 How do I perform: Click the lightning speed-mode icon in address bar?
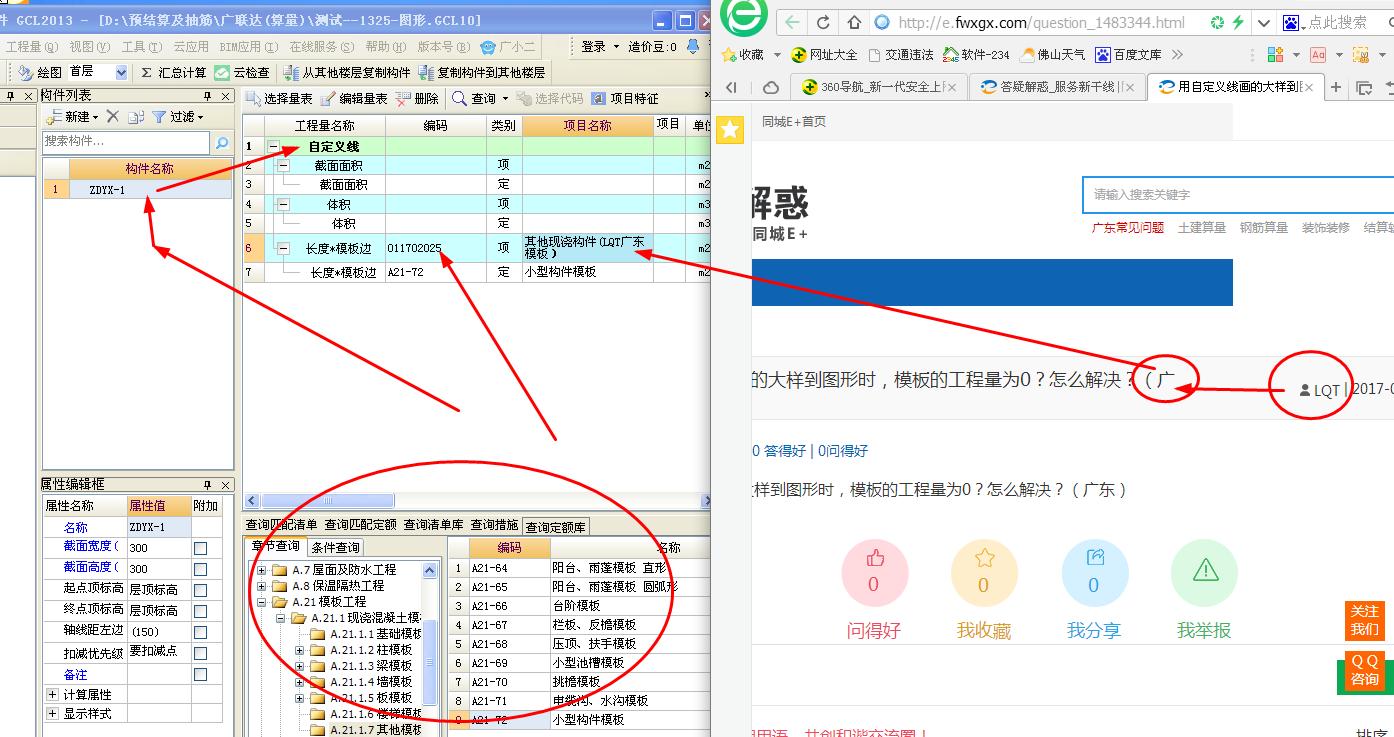[x=1238, y=22]
